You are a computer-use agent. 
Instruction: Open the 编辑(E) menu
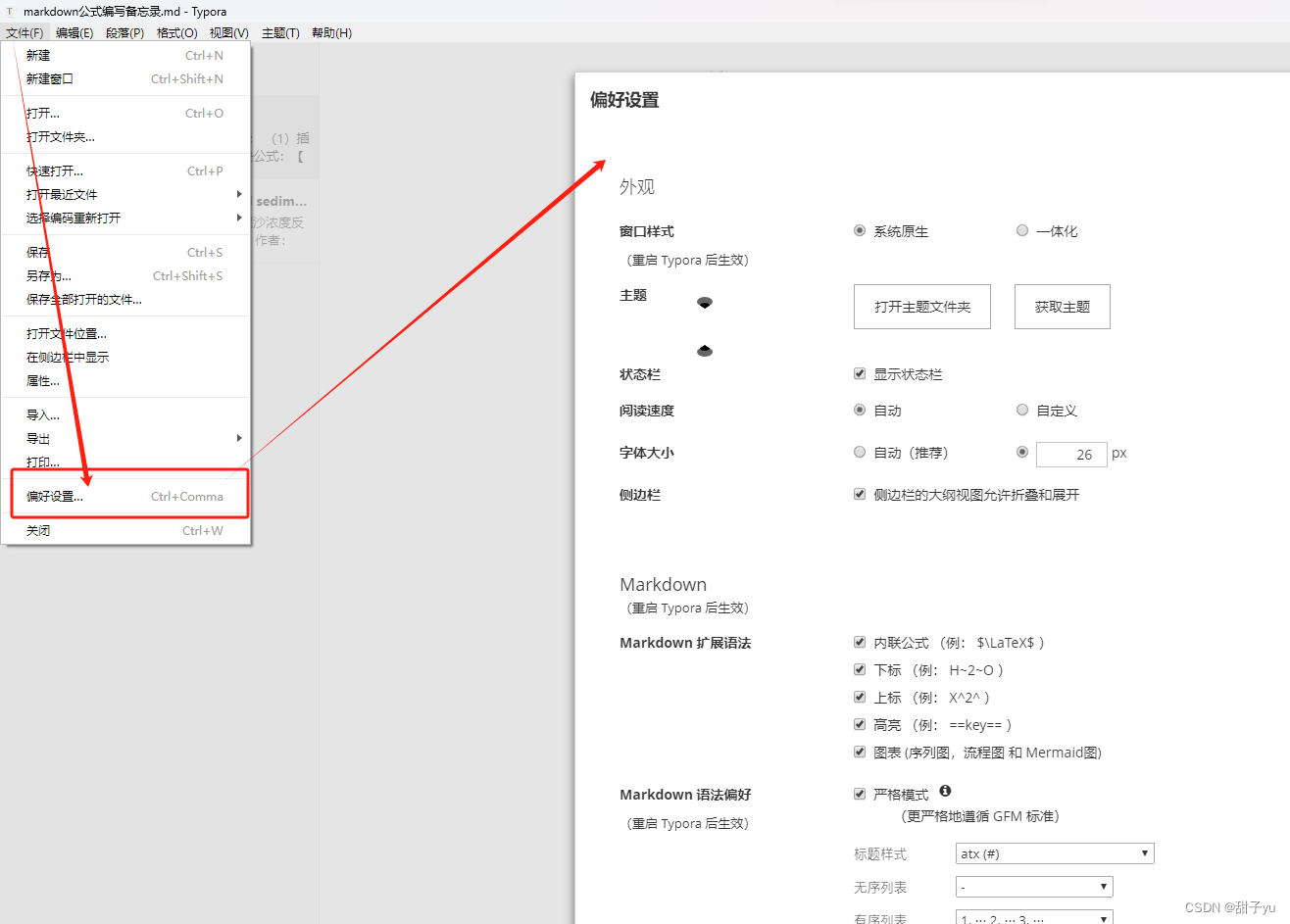pos(74,32)
